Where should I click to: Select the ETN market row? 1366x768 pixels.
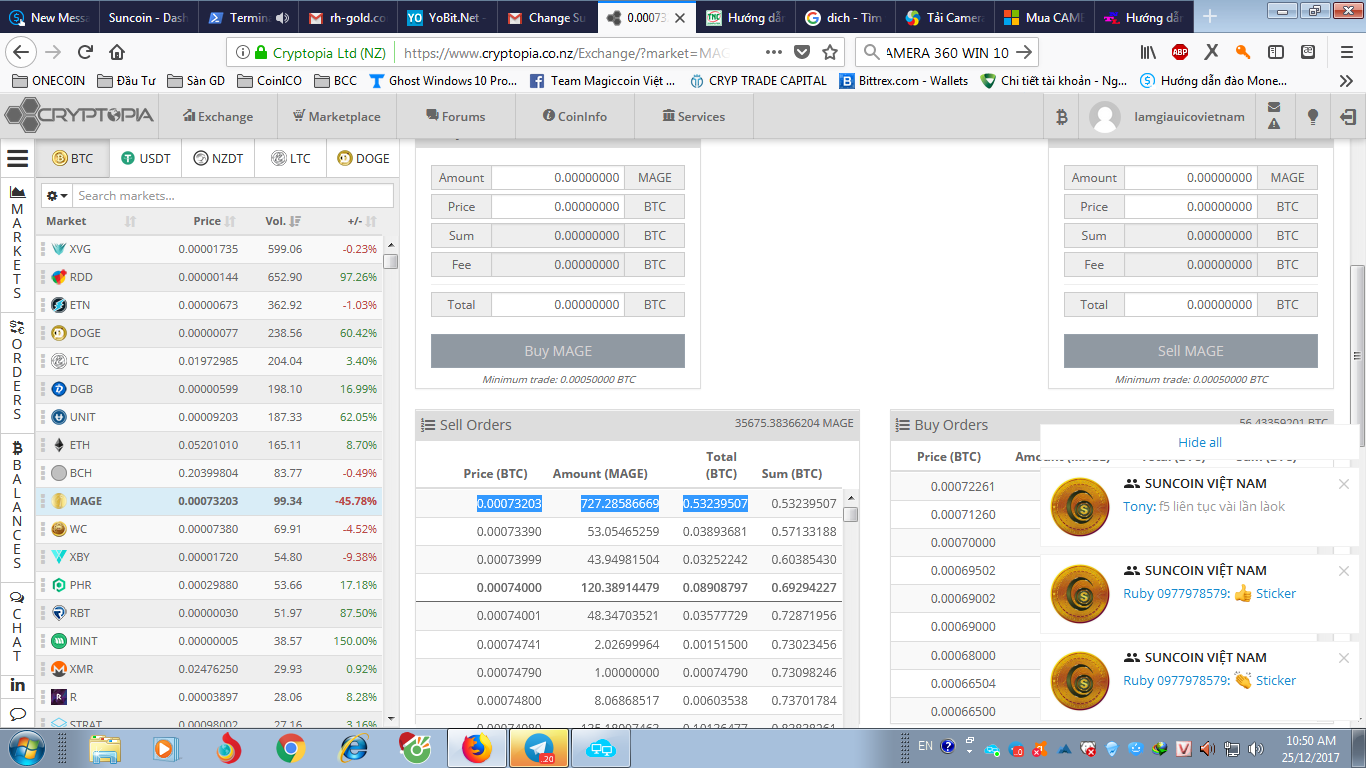(x=210, y=305)
